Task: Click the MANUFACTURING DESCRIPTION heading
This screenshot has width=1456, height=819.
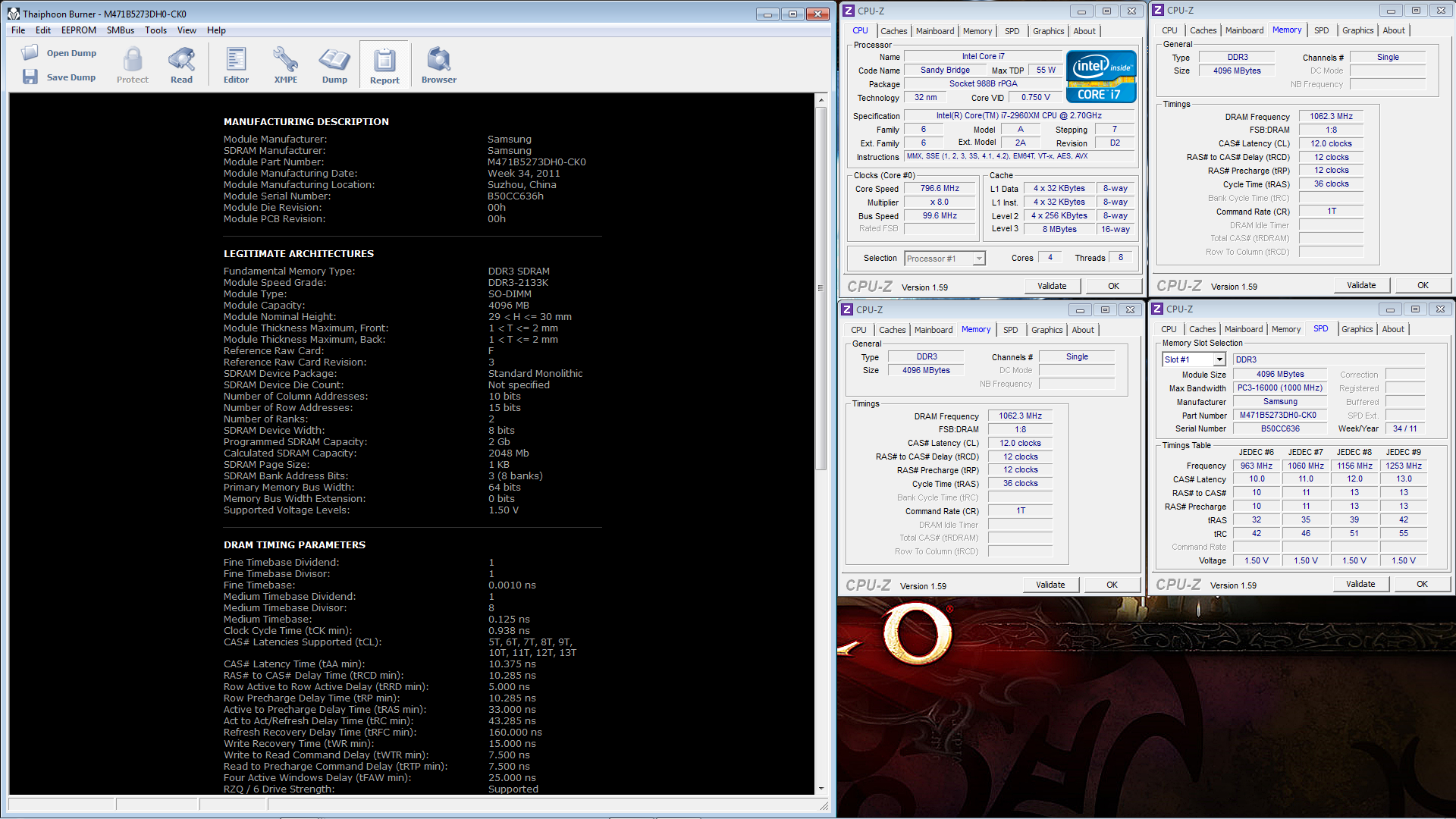Action: click(306, 121)
